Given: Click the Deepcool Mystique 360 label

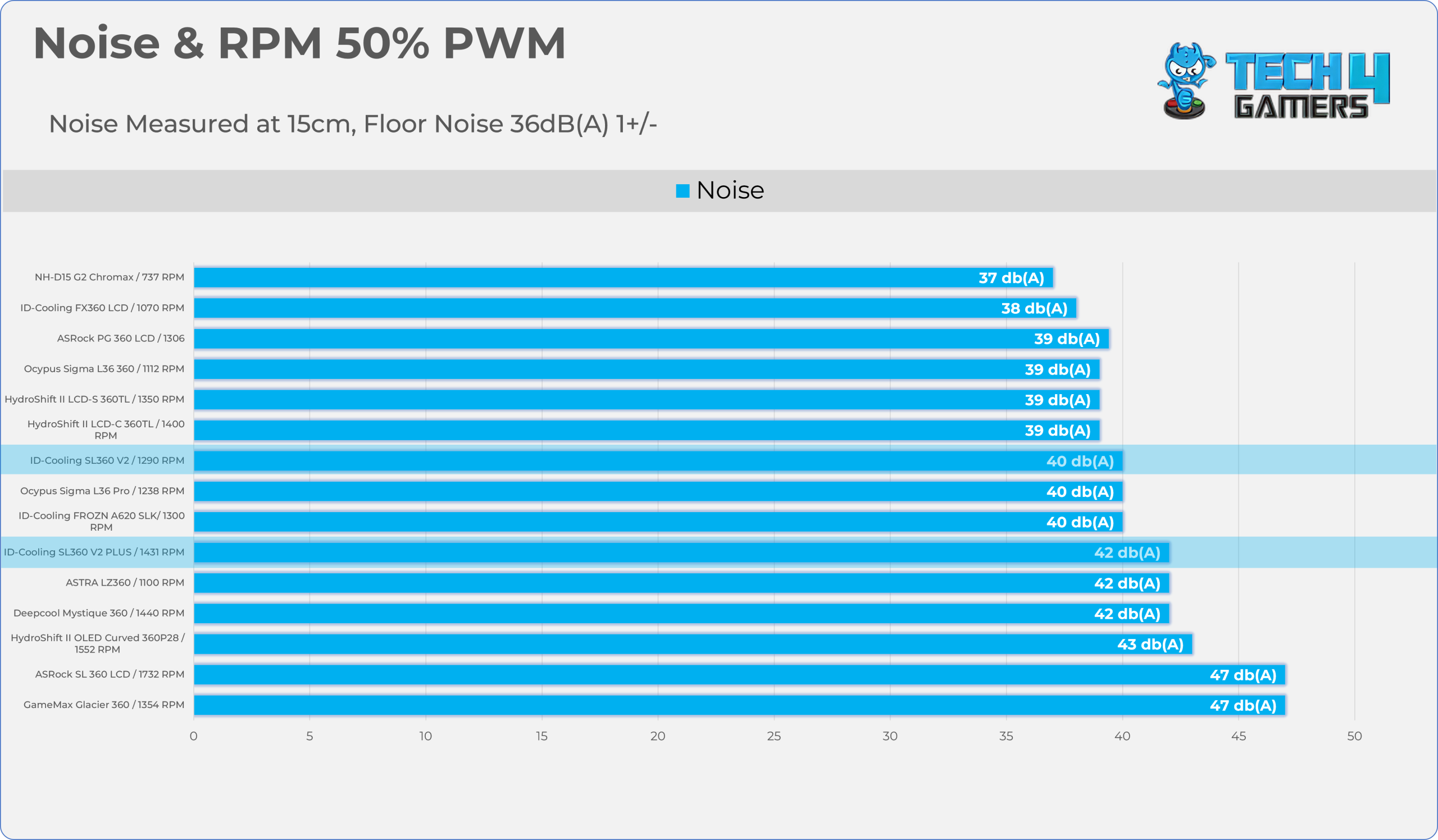Looking at the screenshot, I should click(99, 613).
